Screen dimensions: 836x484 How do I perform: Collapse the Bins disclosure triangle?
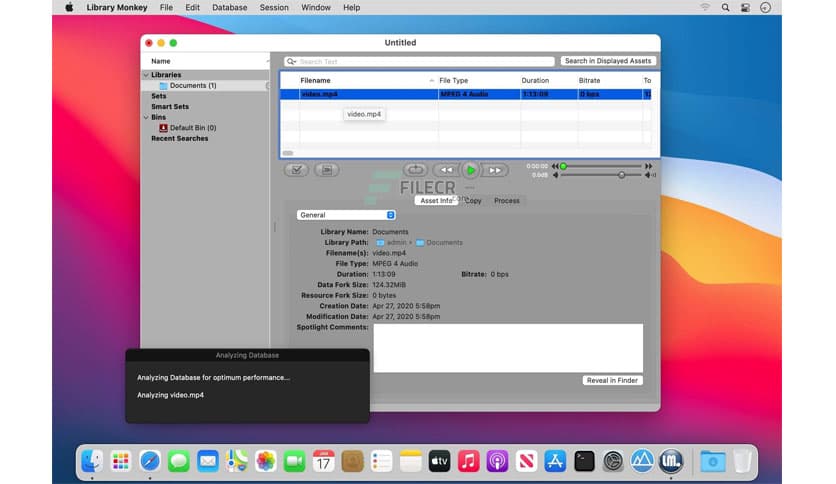coord(146,117)
